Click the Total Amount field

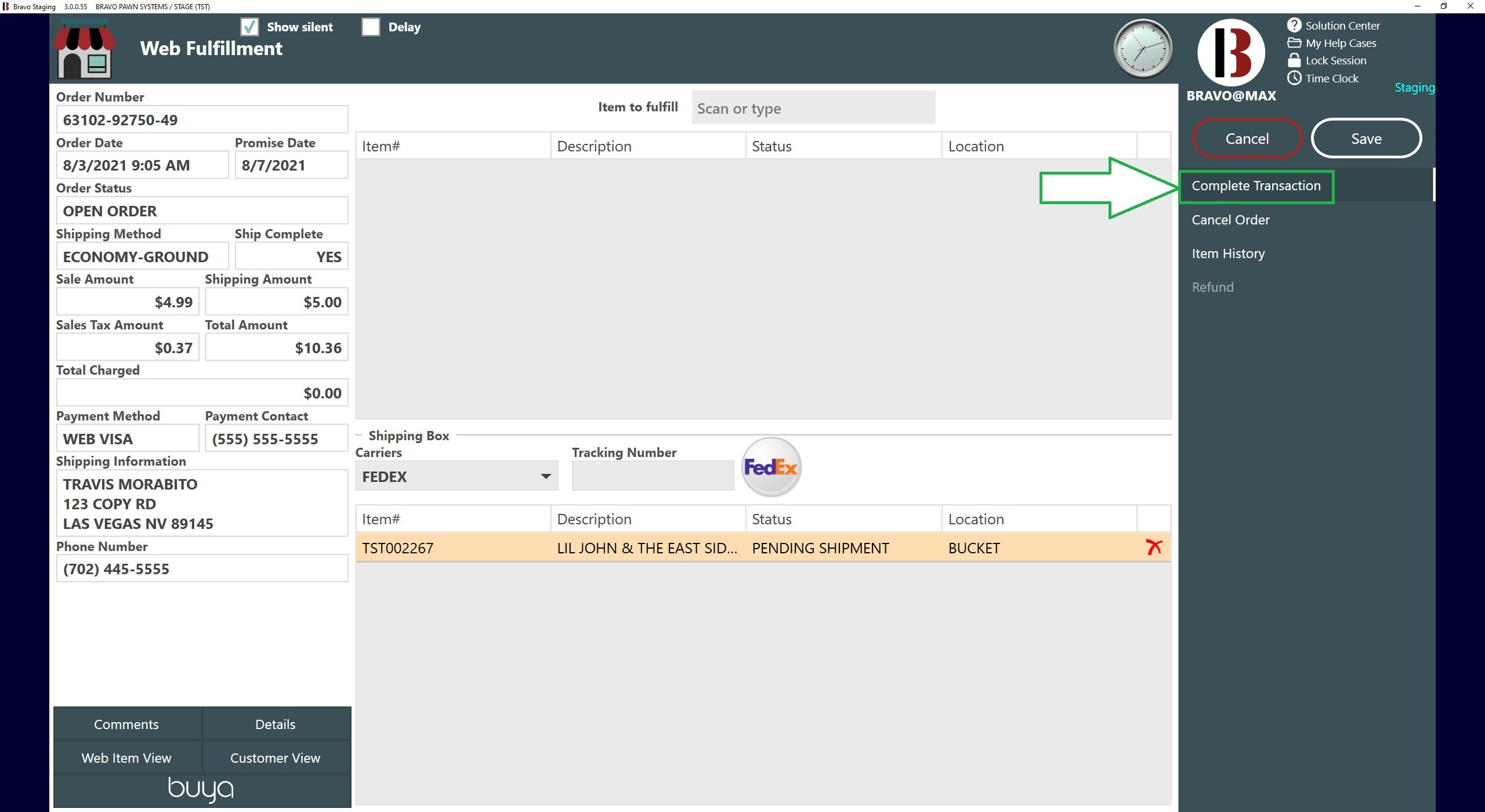[x=277, y=347]
